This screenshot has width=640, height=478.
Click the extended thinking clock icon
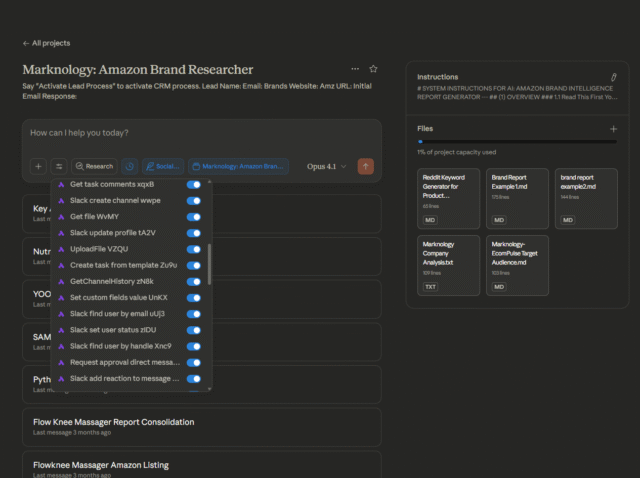pyautogui.click(x=130, y=167)
